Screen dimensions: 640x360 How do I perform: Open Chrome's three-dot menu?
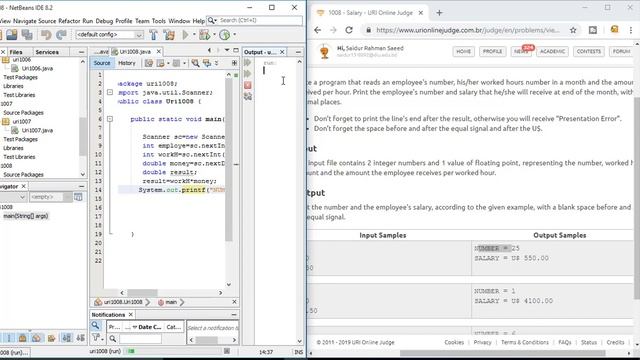coord(631,30)
